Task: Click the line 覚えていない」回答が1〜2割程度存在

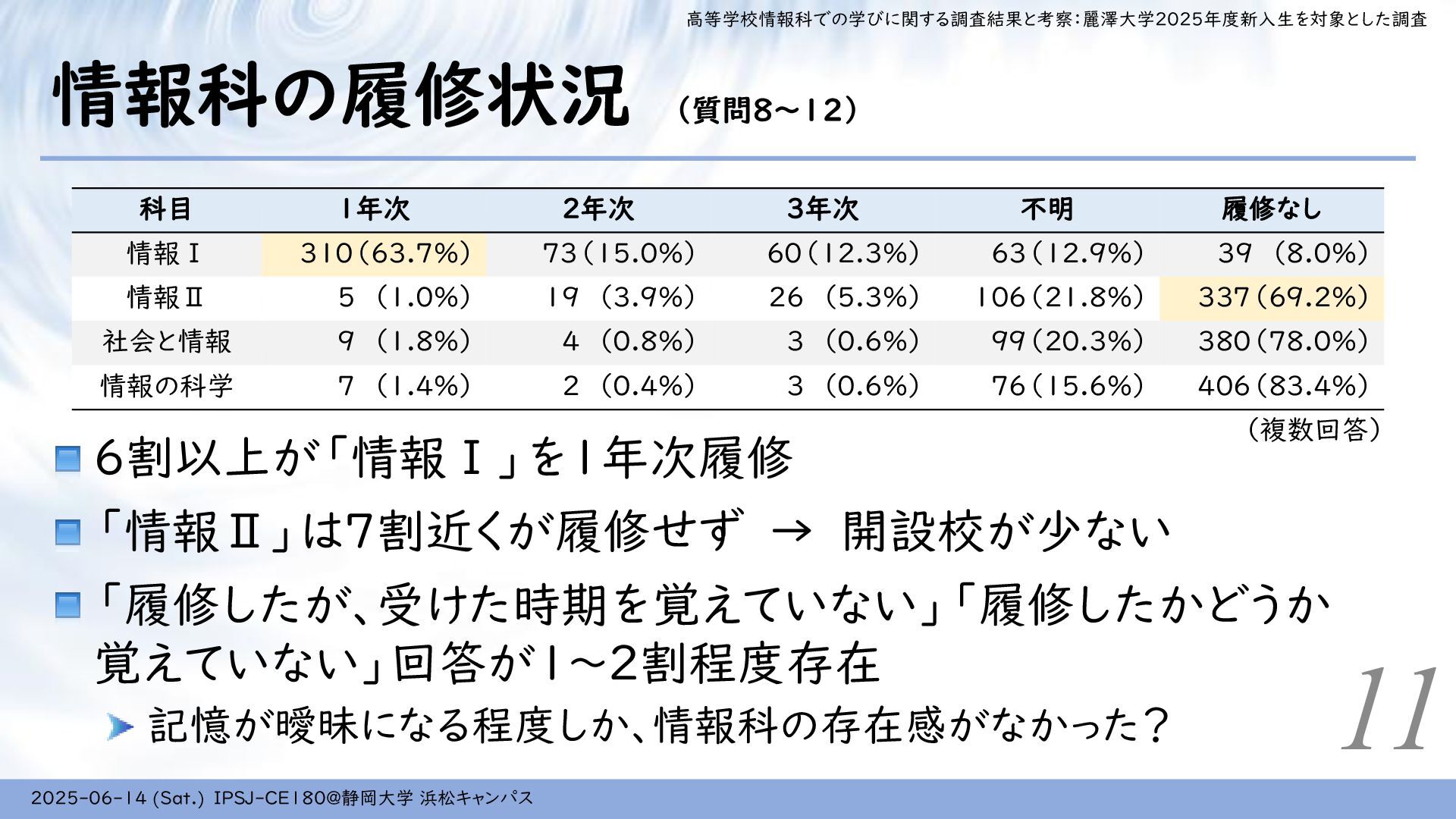Action: click(488, 663)
